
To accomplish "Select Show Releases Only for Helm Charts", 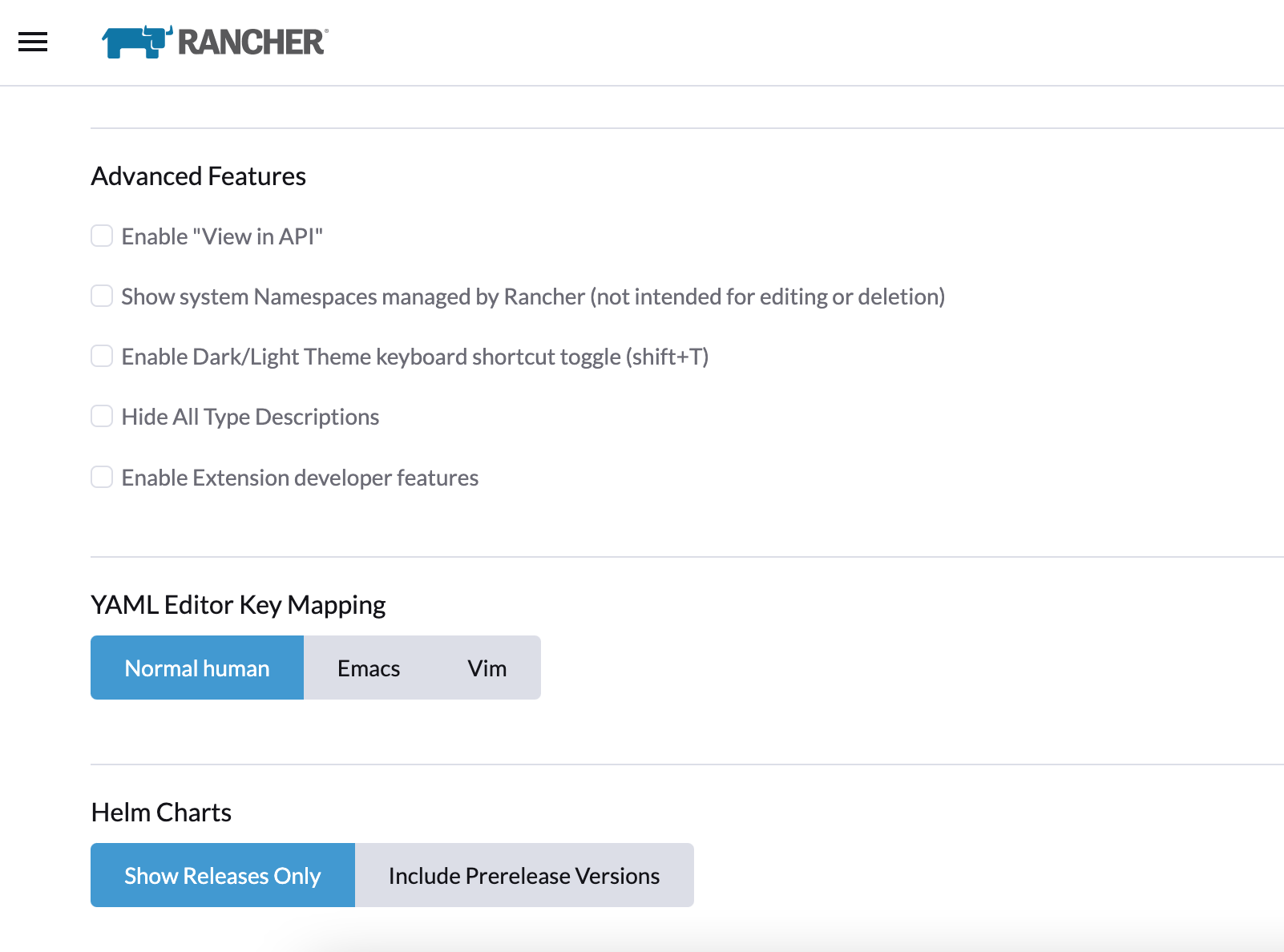I will tap(222, 875).
